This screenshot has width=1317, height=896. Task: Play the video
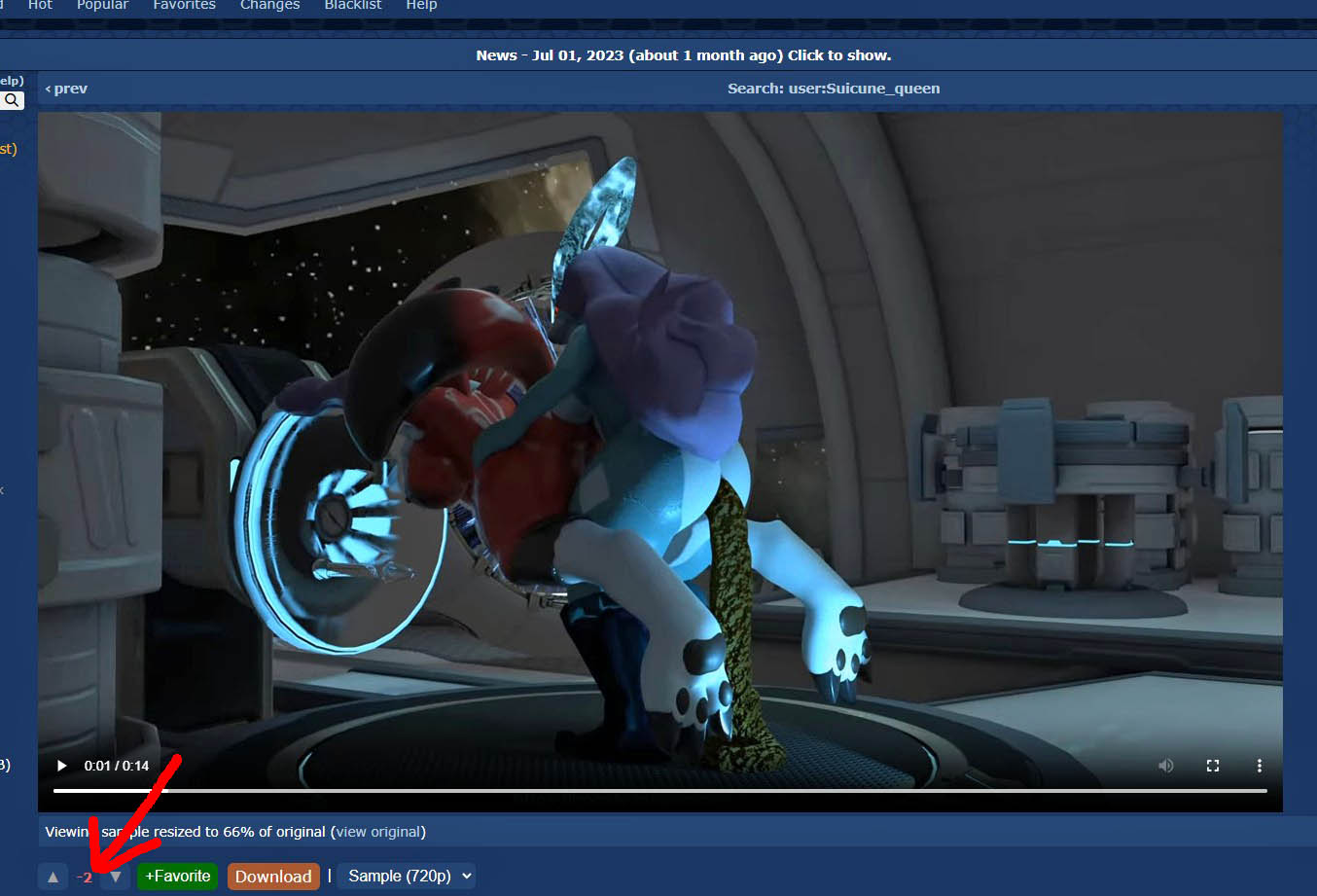click(x=62, y=766)
